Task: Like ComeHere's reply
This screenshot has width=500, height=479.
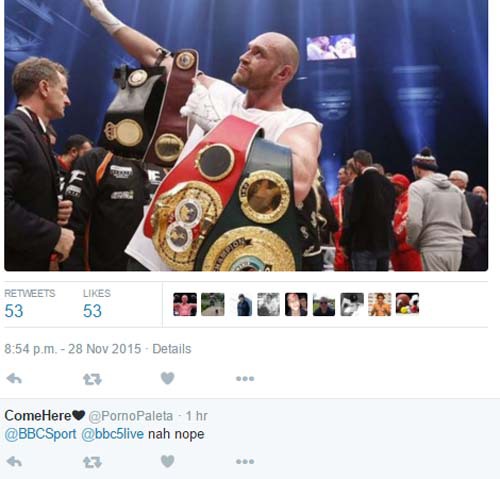Action: [168, 461]
